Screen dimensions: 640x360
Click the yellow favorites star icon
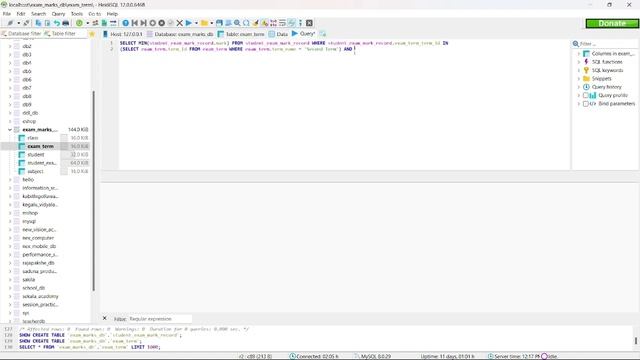[x=92, y=34]
